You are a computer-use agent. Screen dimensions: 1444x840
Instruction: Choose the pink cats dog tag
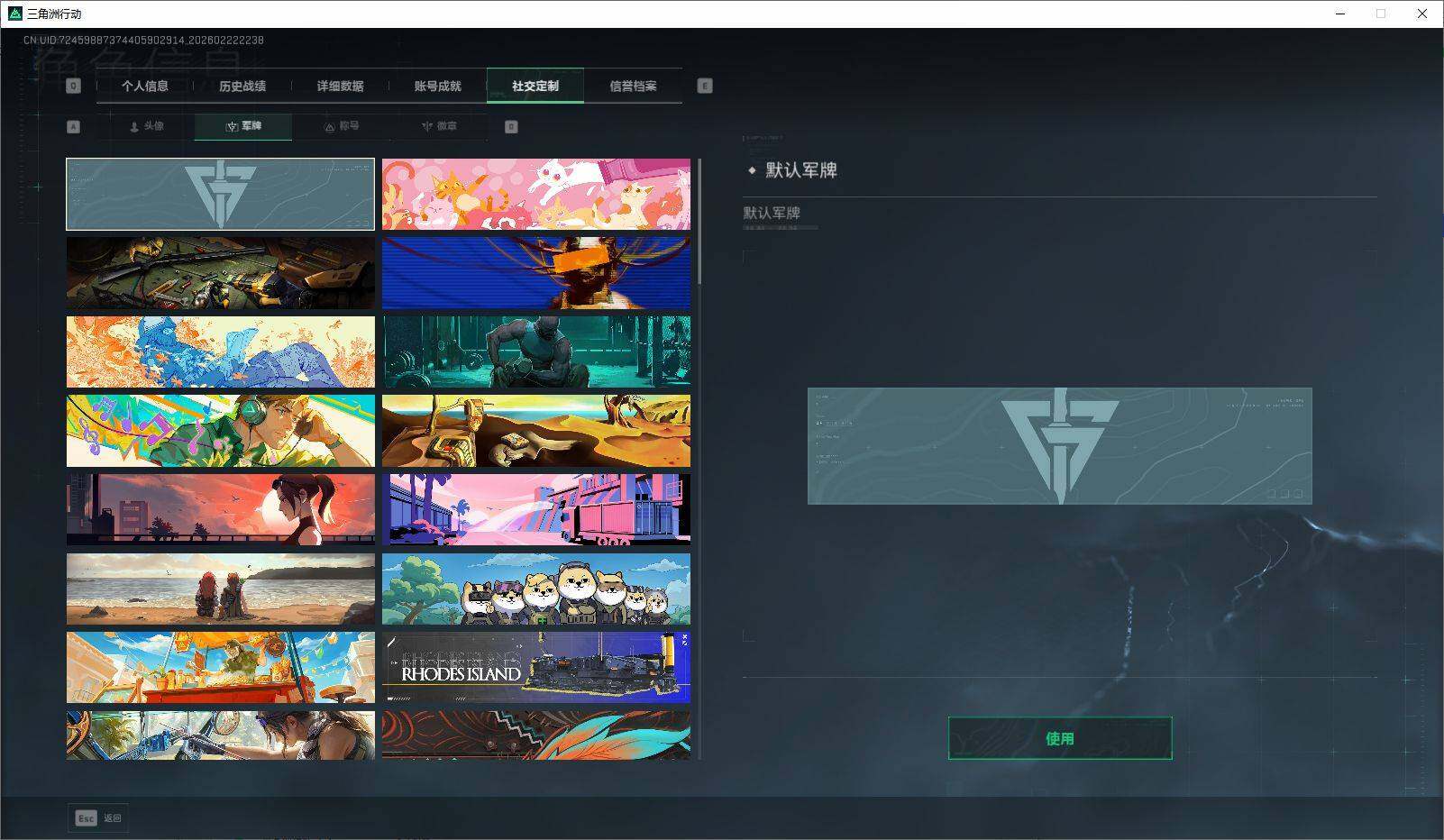click(x=536, y=194)
